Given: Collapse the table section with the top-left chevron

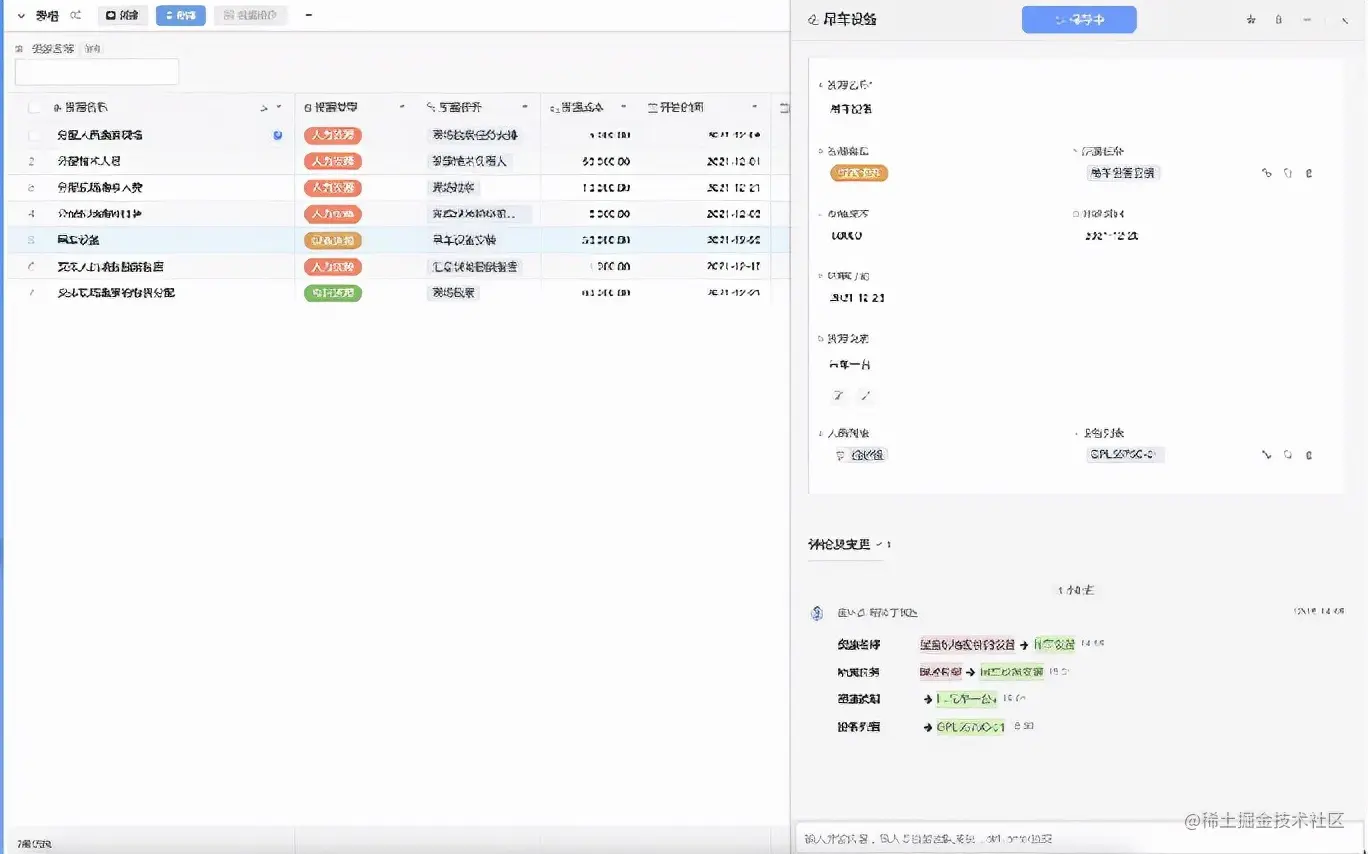Looking at the screenshot, I should tap(21, 16).
